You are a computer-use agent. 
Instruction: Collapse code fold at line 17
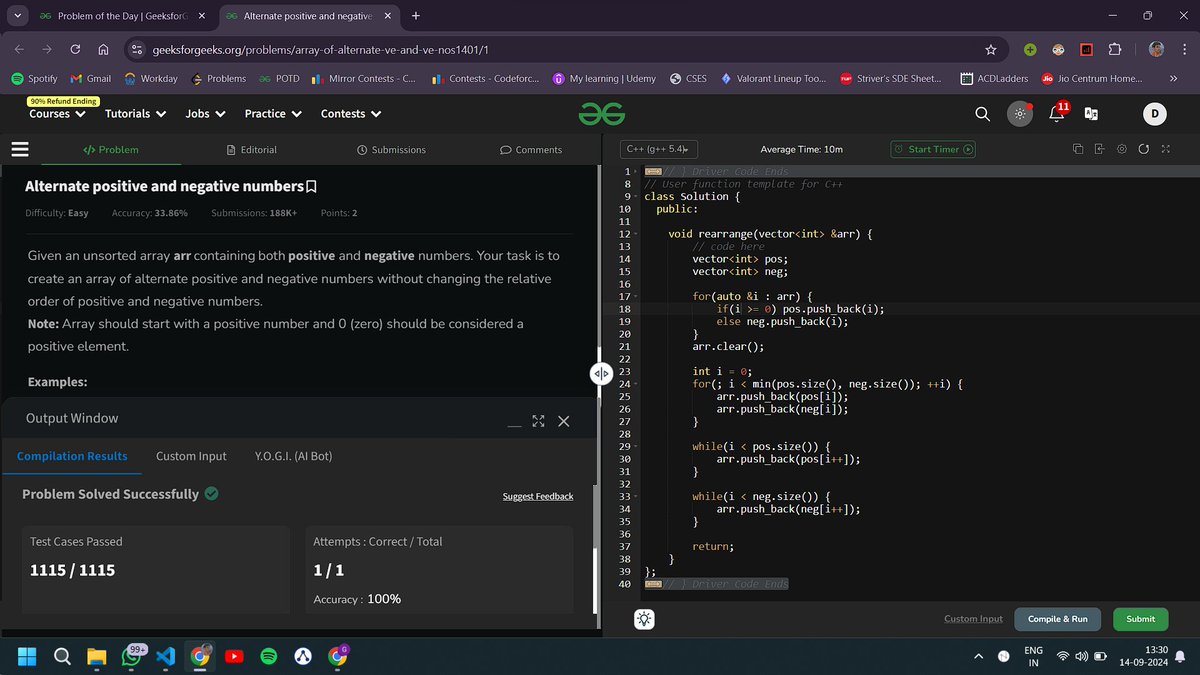[637, 297]
